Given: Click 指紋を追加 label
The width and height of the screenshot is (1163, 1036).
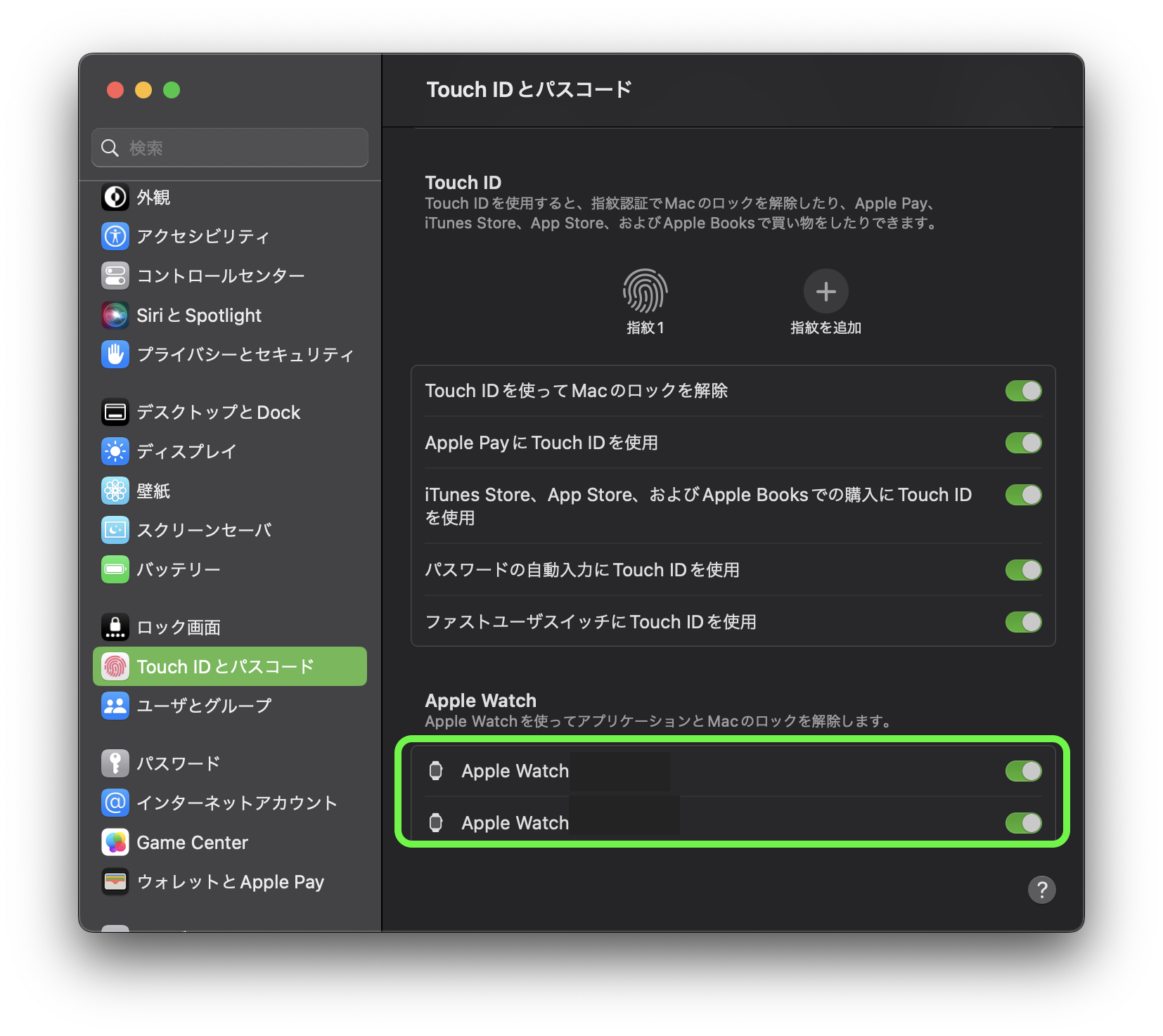Looking at the screenshot, I should (826, 328).
